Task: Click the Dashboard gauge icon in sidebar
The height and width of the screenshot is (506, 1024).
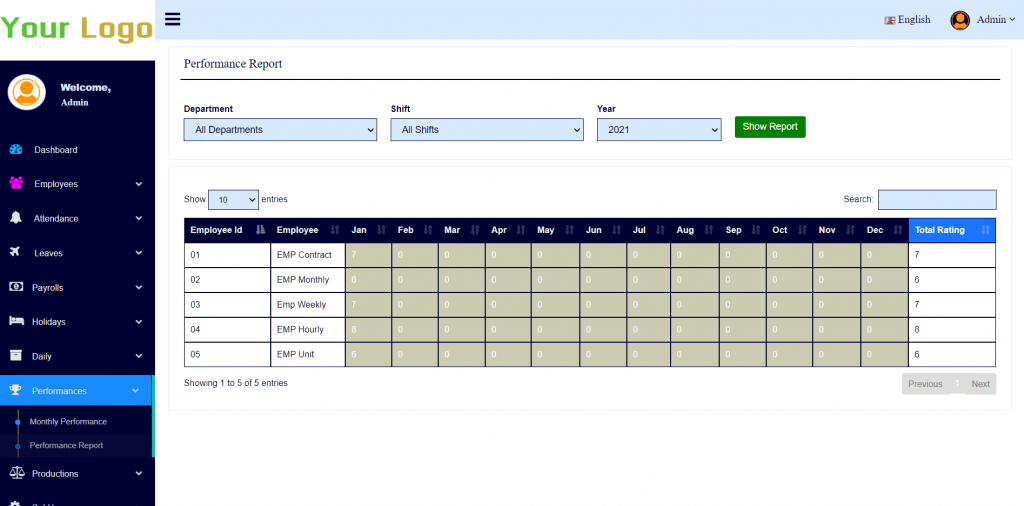Action: 16,150
